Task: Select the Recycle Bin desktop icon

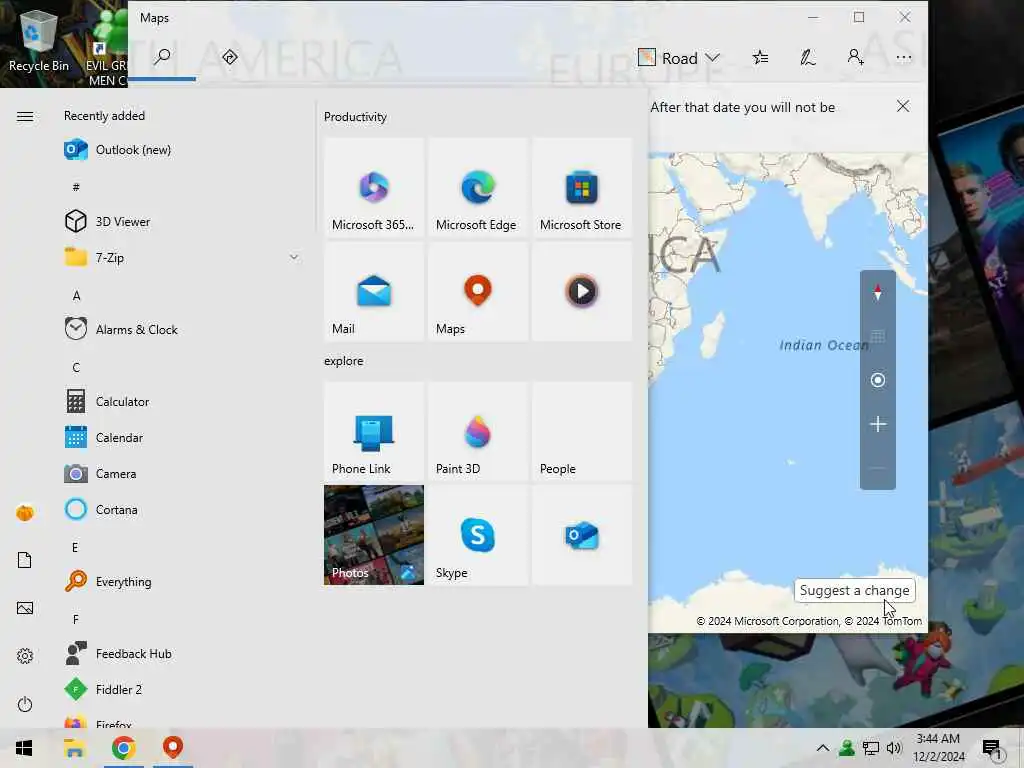Action: [x=39, y=40]
